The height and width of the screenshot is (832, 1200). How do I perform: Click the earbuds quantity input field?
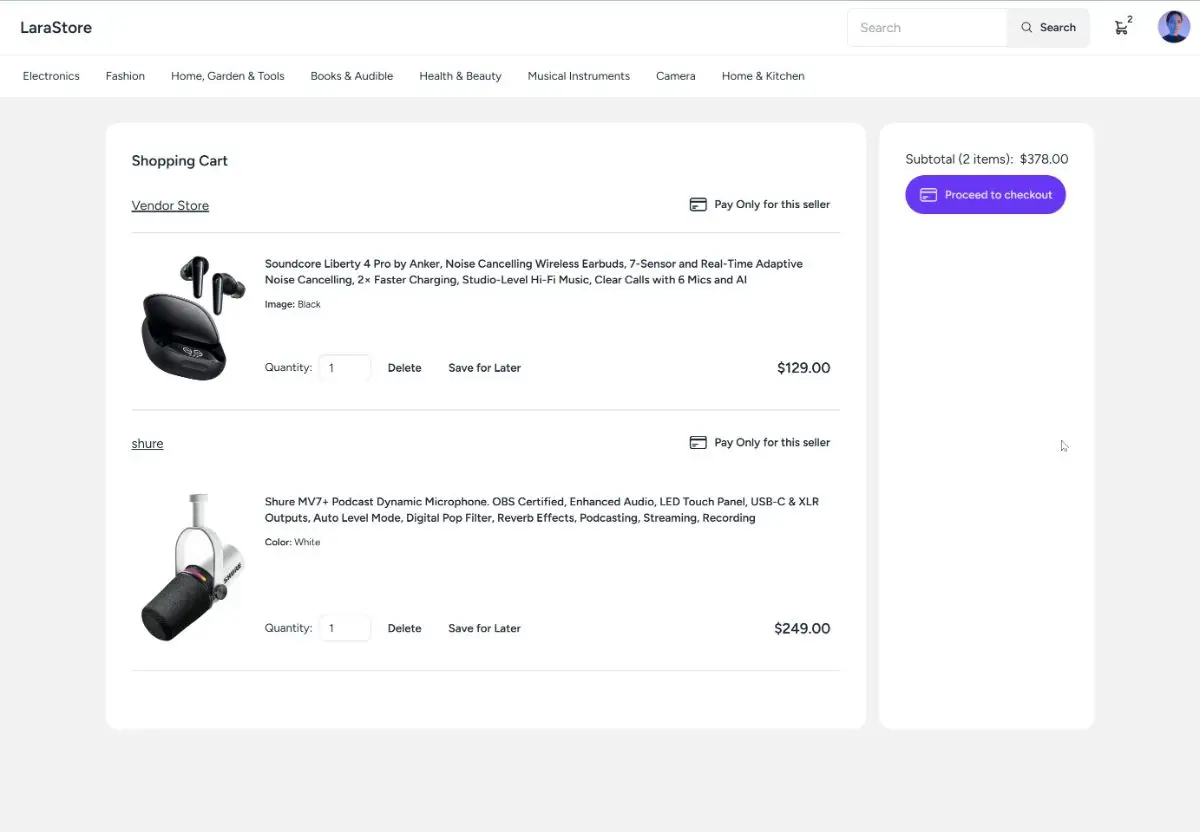(344, 367)
